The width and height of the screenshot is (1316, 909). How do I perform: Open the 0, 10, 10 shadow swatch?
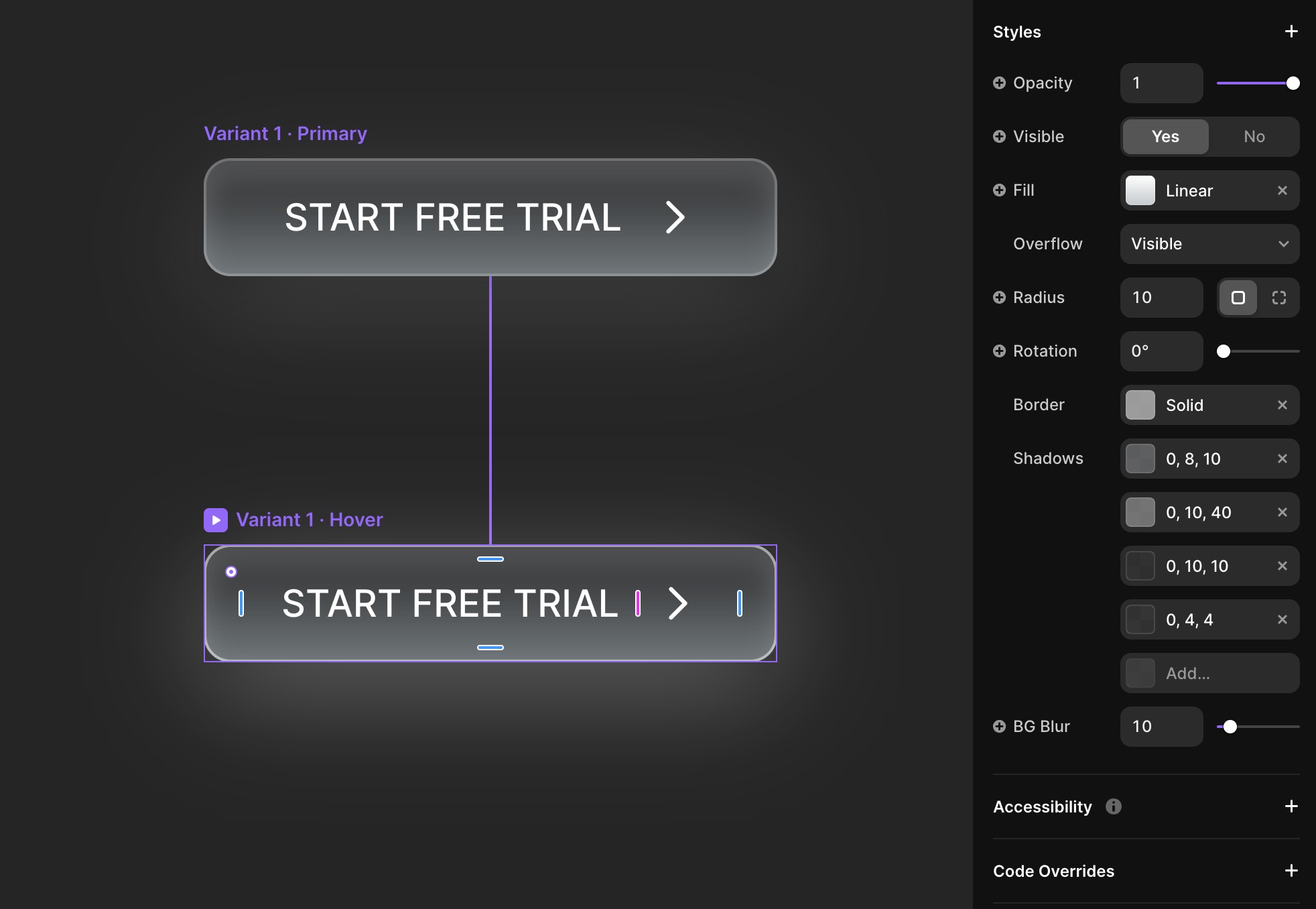point(1140,566)
